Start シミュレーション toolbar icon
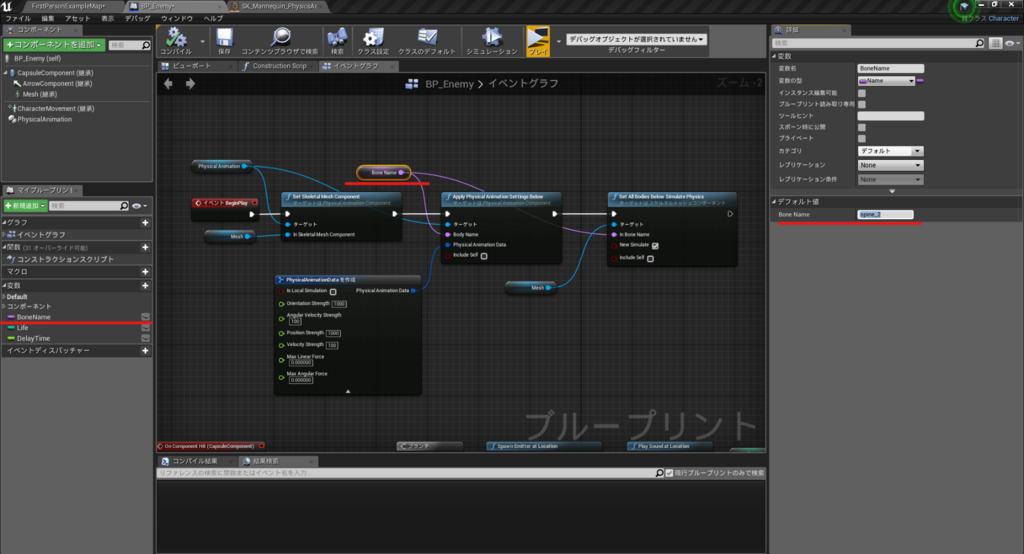The width and height of the screenshot is (1024, 554). coord(492,37)
